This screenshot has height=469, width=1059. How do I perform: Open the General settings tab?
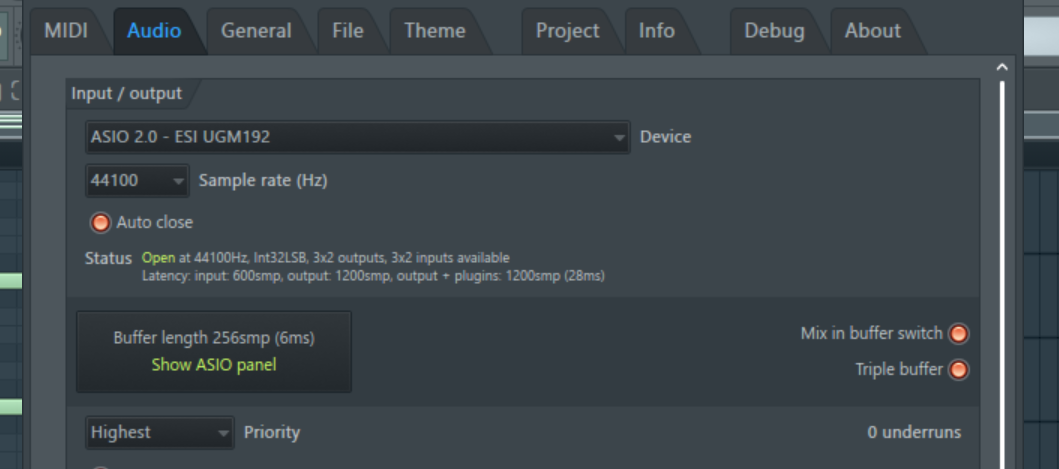coord(256,31)
